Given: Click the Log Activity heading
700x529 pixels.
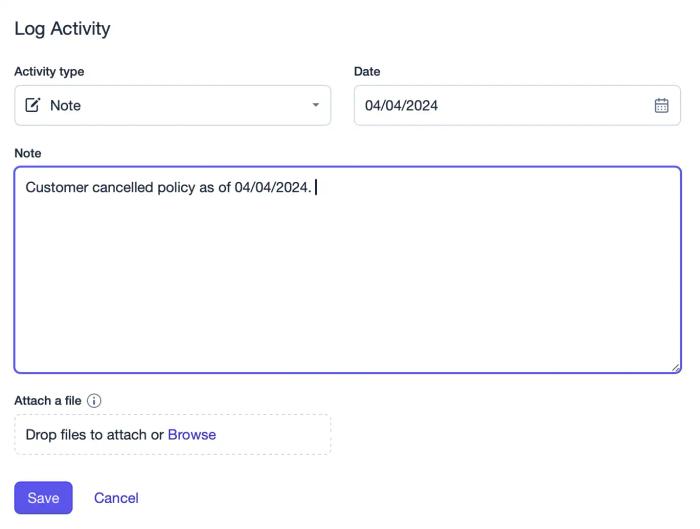Looking at the screenshot, I should tap(62, 29).
